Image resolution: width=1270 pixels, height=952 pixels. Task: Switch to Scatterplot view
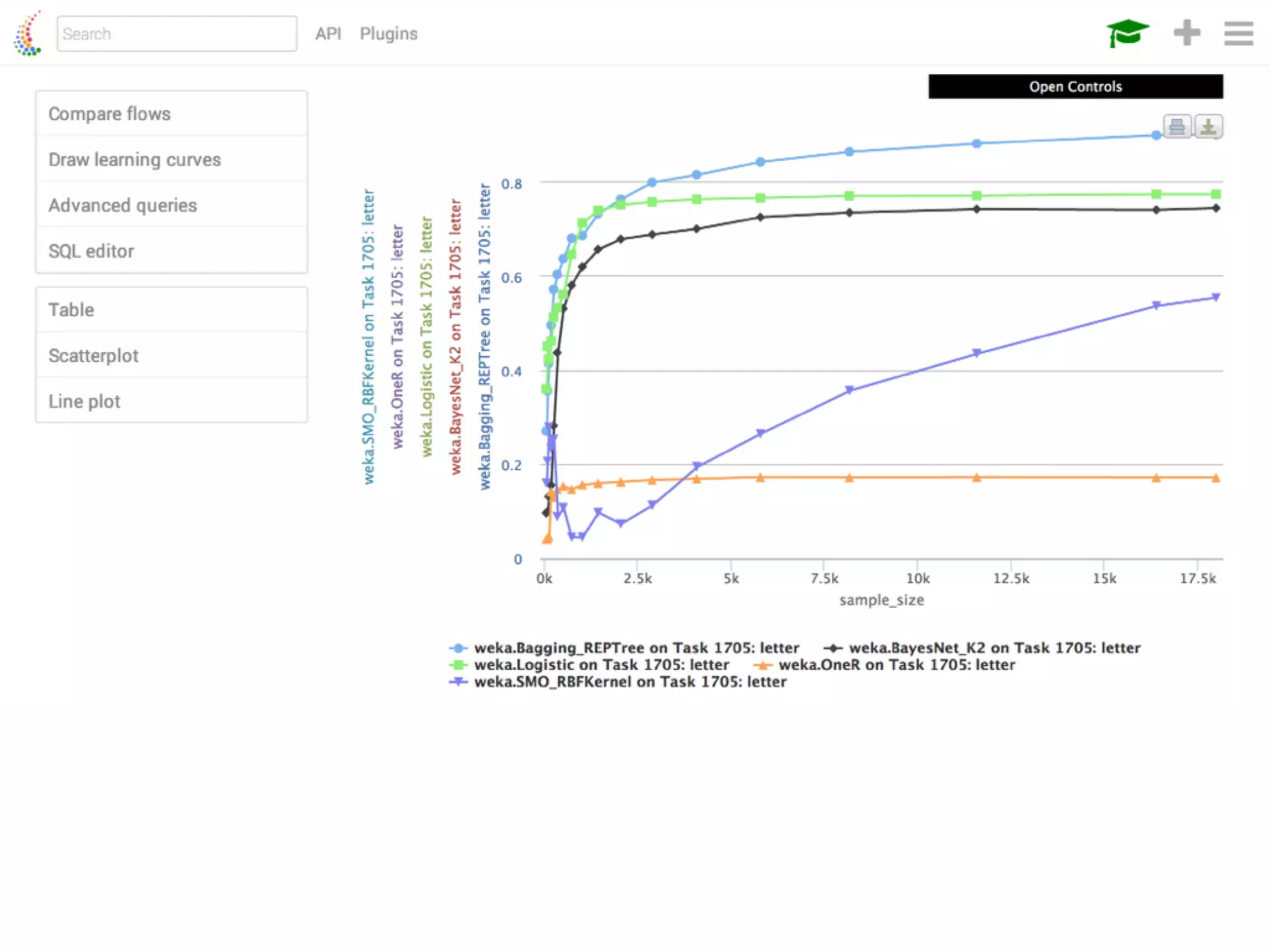click(94, 356)
